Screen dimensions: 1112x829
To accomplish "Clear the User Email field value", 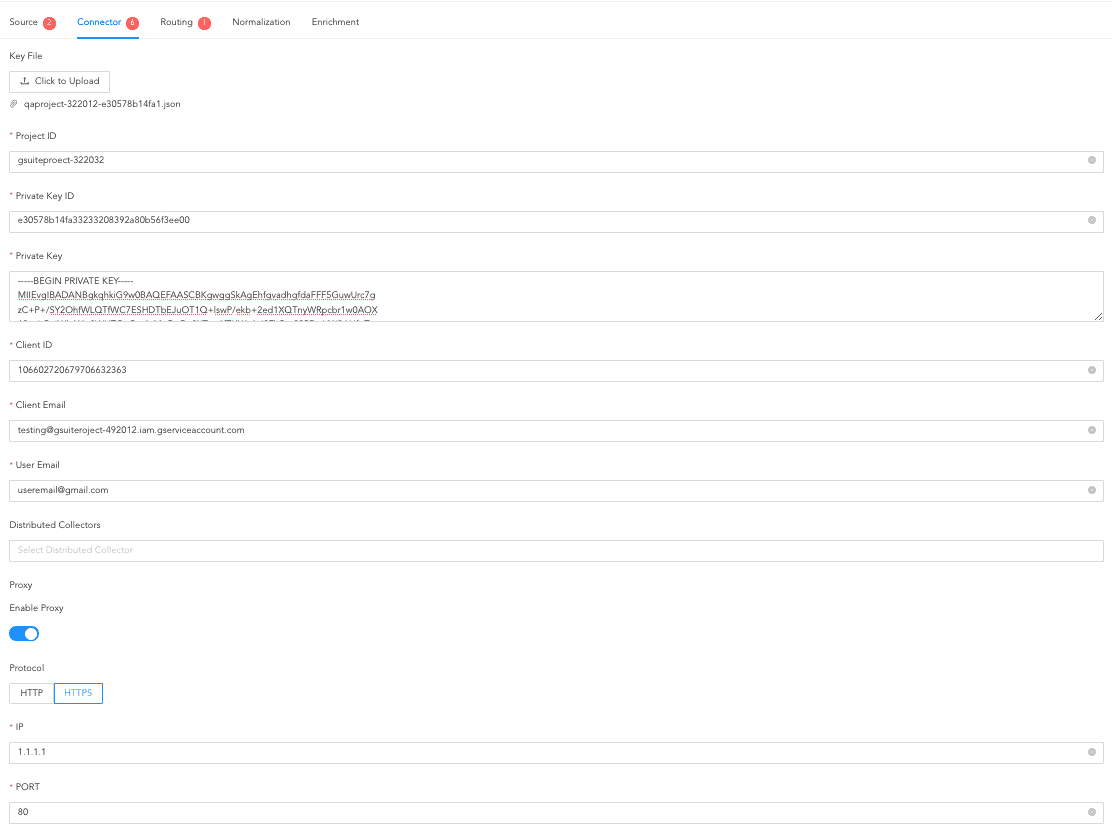I will pos(1091,491).
